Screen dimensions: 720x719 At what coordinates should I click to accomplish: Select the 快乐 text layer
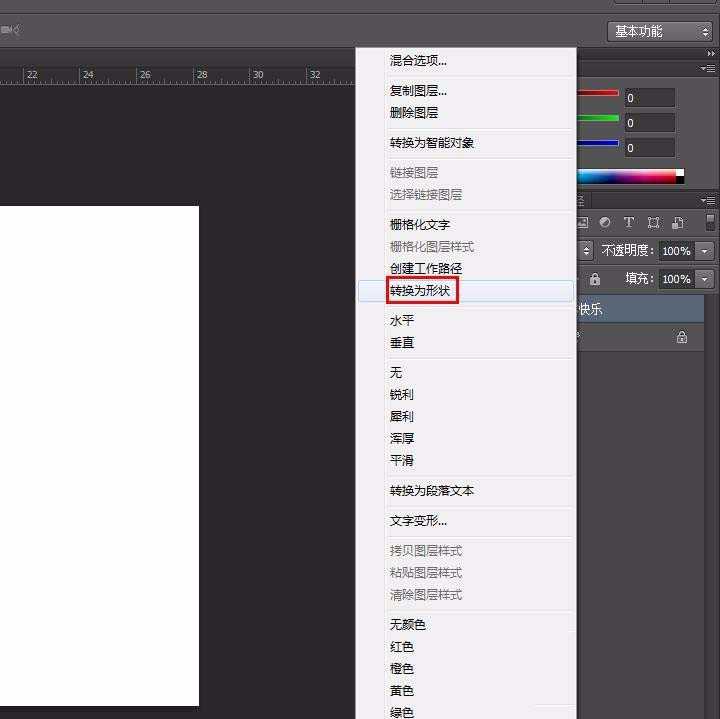[x=640, y=310]
